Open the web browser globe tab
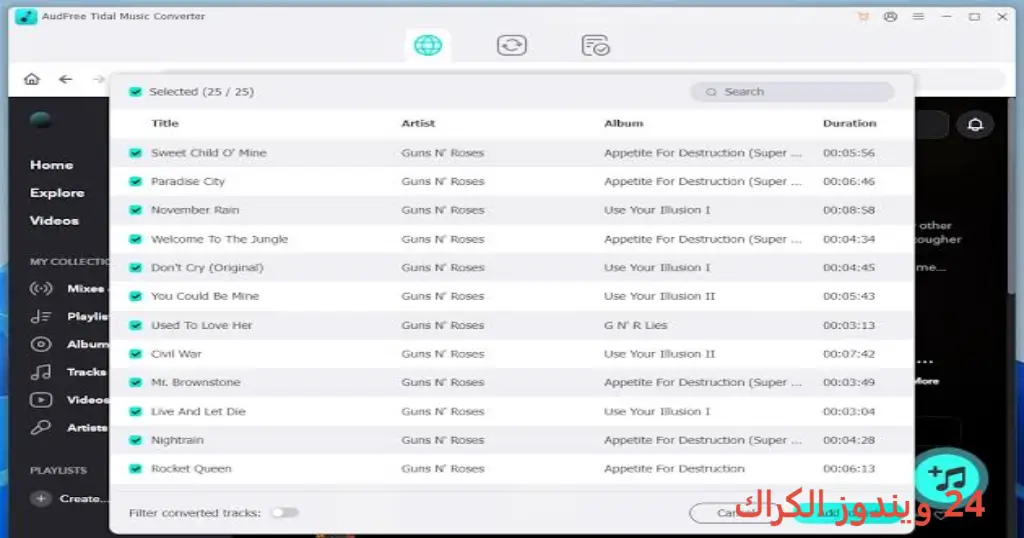This screenshot has width=1024, height=538. [428, 45]
